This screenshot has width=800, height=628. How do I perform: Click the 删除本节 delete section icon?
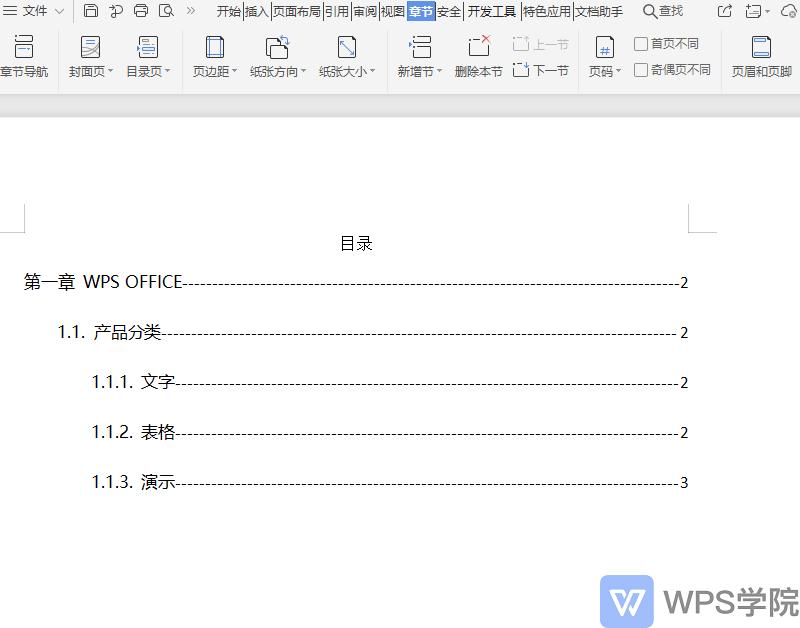click(x=477, y=55)
